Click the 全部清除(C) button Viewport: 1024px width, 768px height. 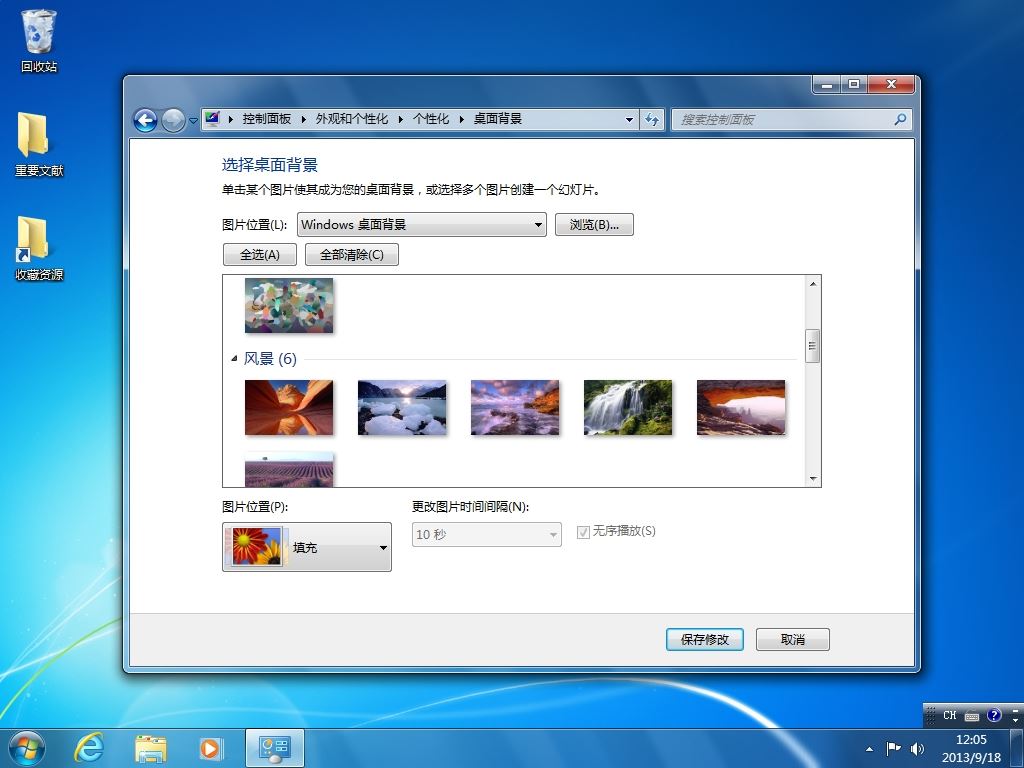[351, 255]
